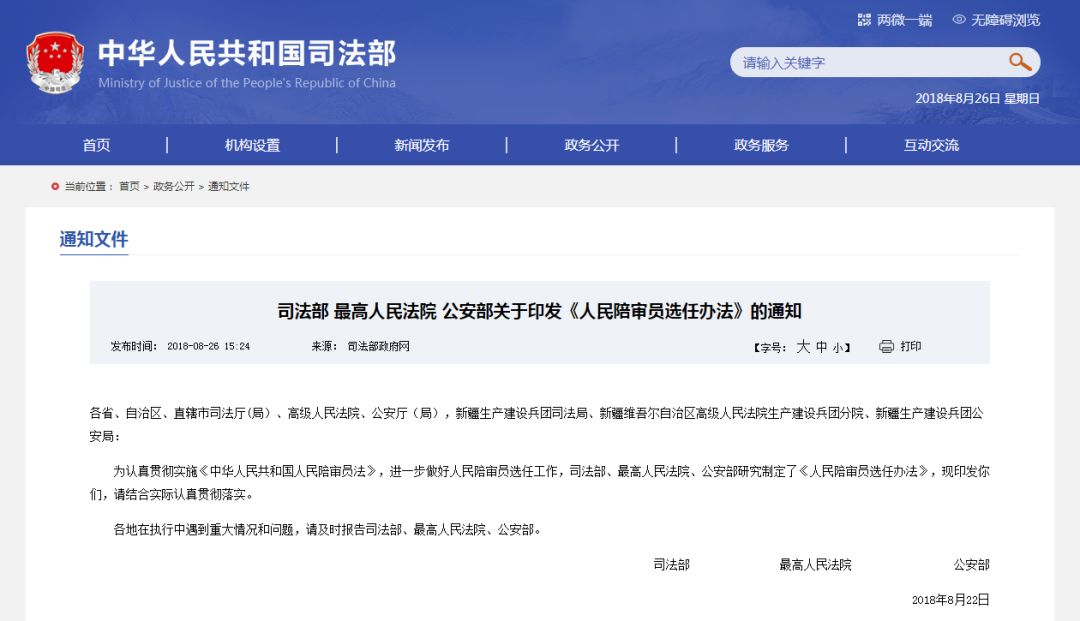Image resolution: width=1080 pixels, height=621 pixels.
Task: Click the signature 公安部 at bottom right
Action: coord(971,565)
